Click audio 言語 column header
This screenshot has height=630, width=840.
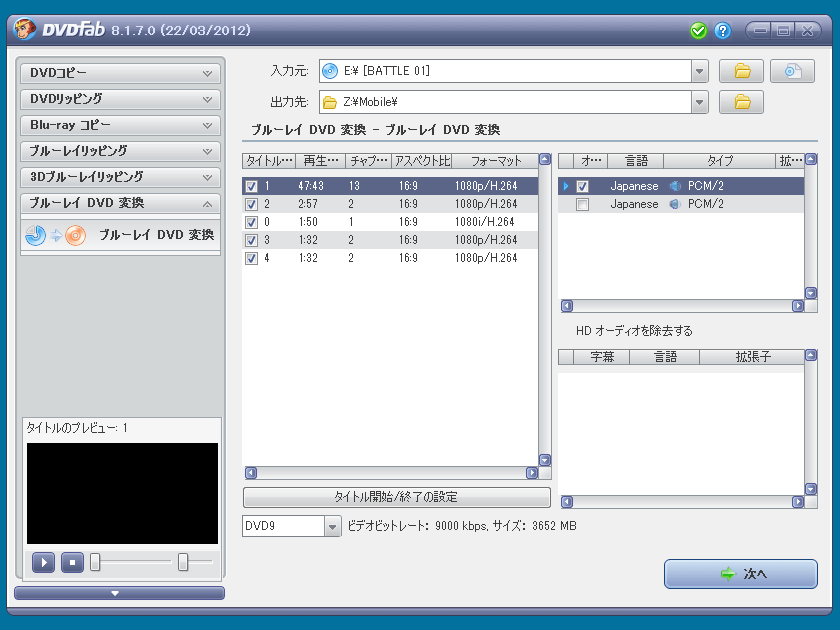(636, 161)
